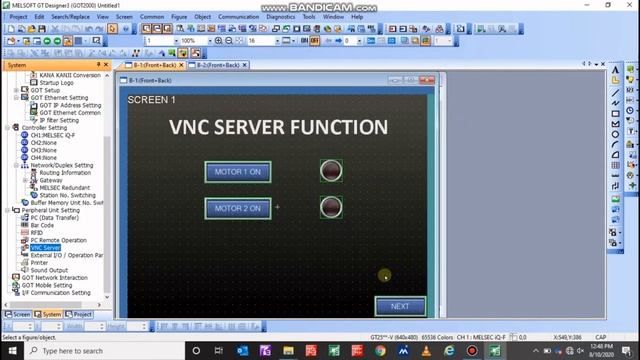Click the zoom out magnifier icon

[x=229, y=41]
